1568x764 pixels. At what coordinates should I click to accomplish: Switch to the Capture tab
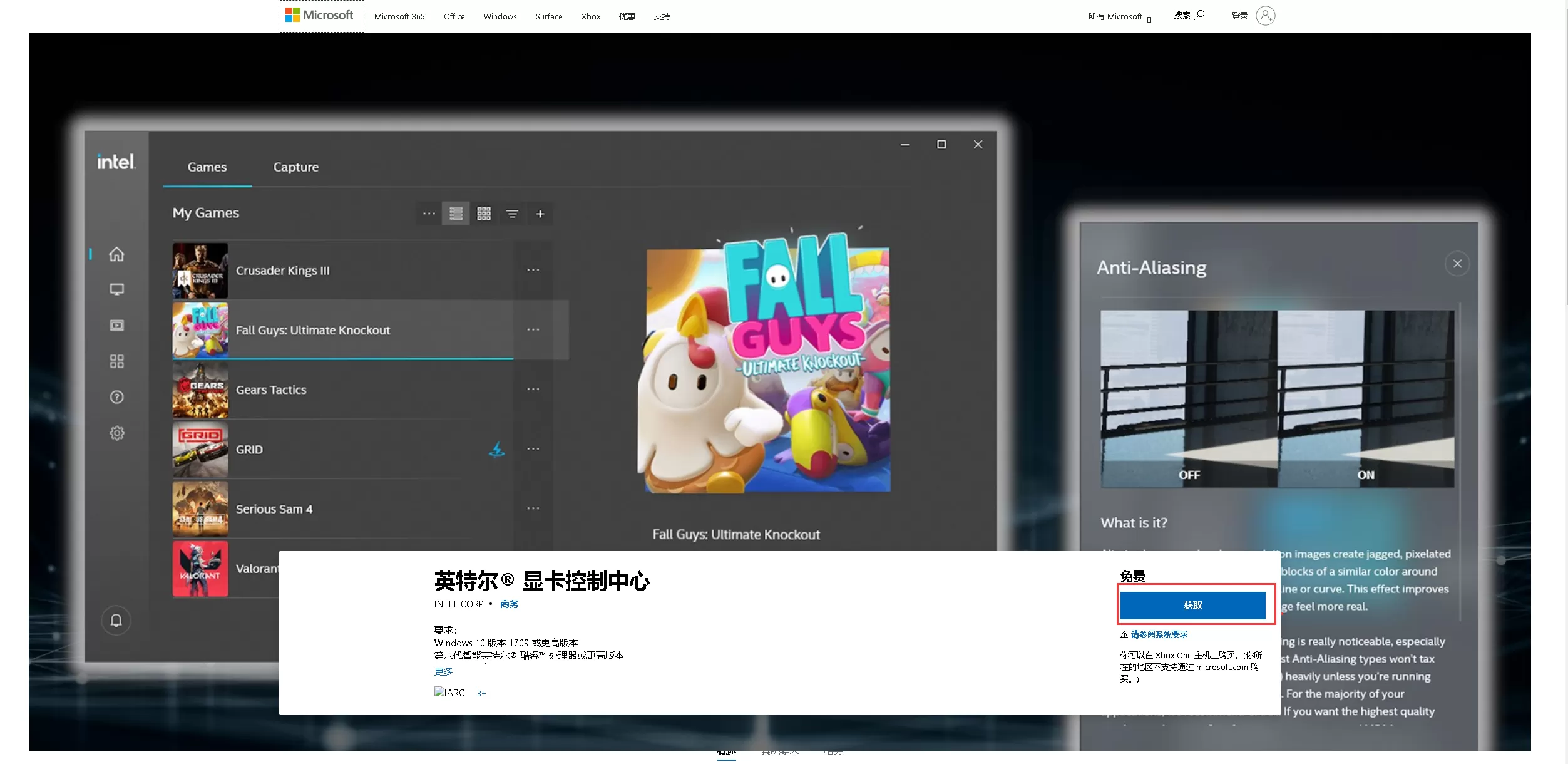295,167
